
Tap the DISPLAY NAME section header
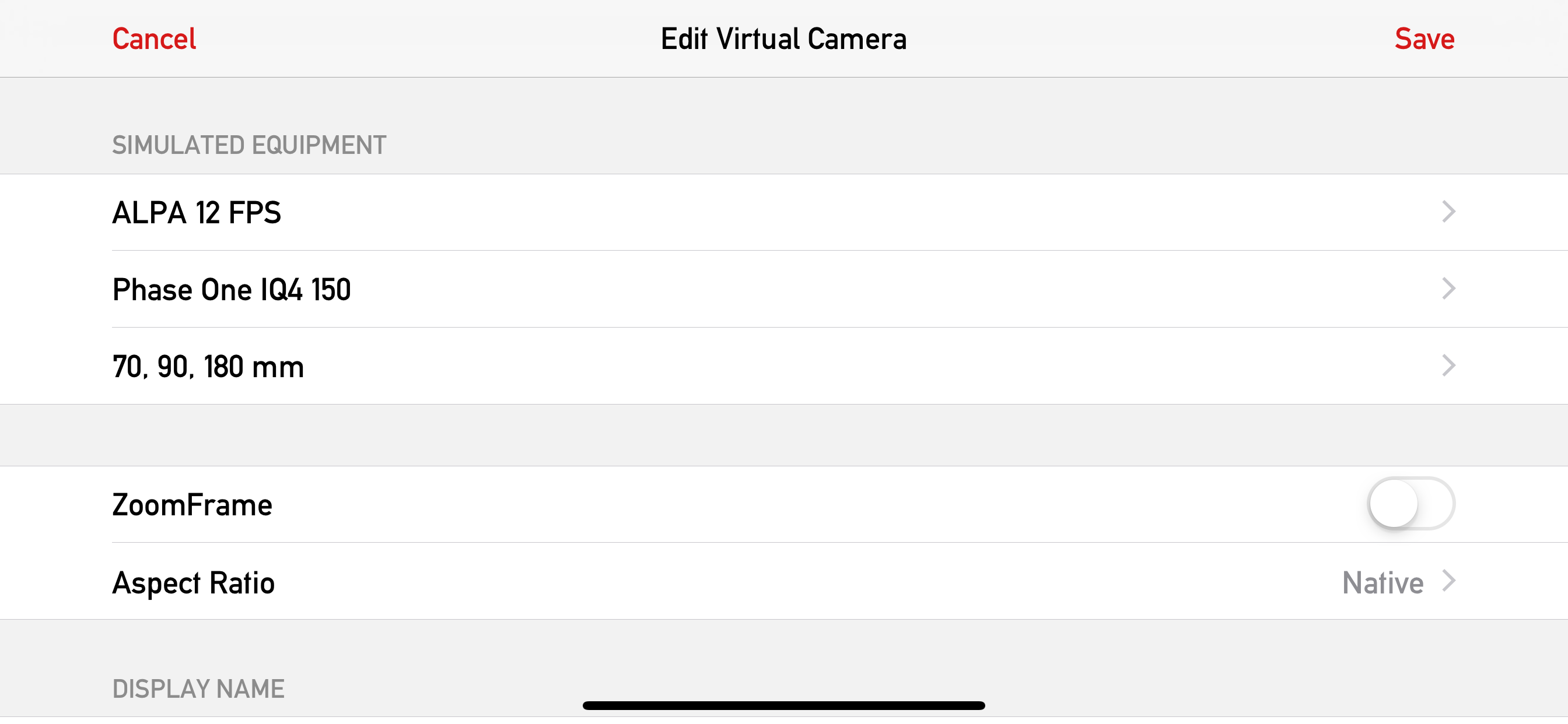pyautogui.click(x=198, y=690)
